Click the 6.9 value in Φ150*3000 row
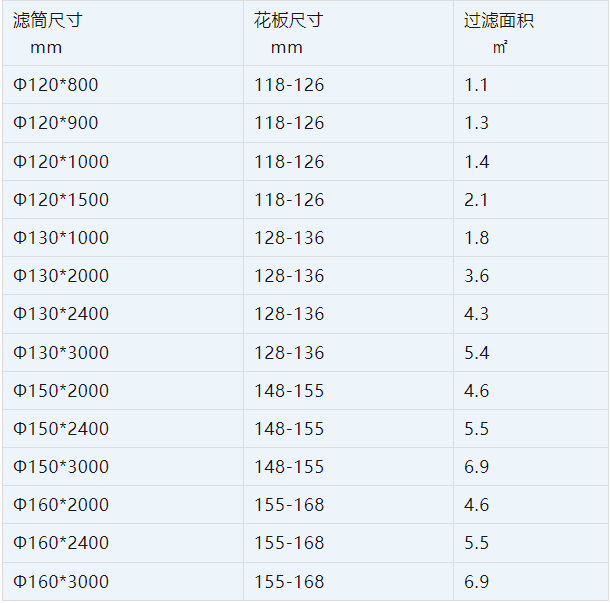610x603 pixels. tap(476, 467)
